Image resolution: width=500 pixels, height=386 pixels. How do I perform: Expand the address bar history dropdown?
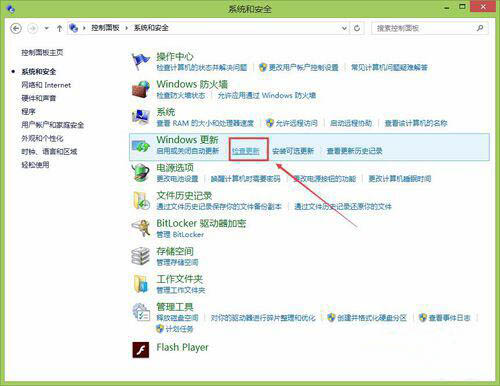344,28
